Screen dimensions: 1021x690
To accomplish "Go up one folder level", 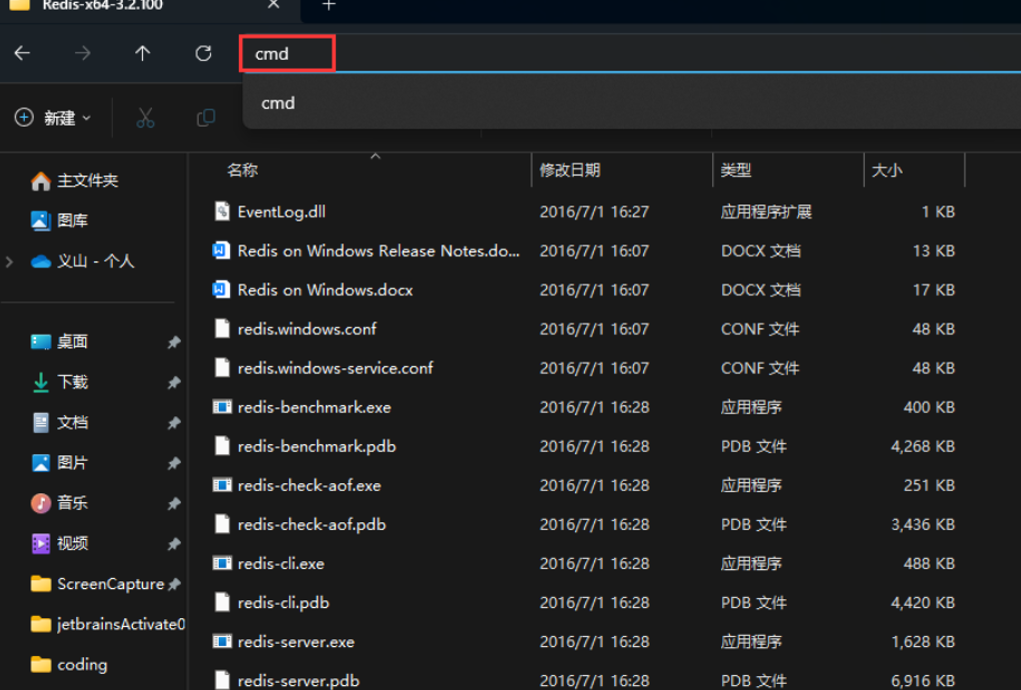I will click(x=143, y=53).
